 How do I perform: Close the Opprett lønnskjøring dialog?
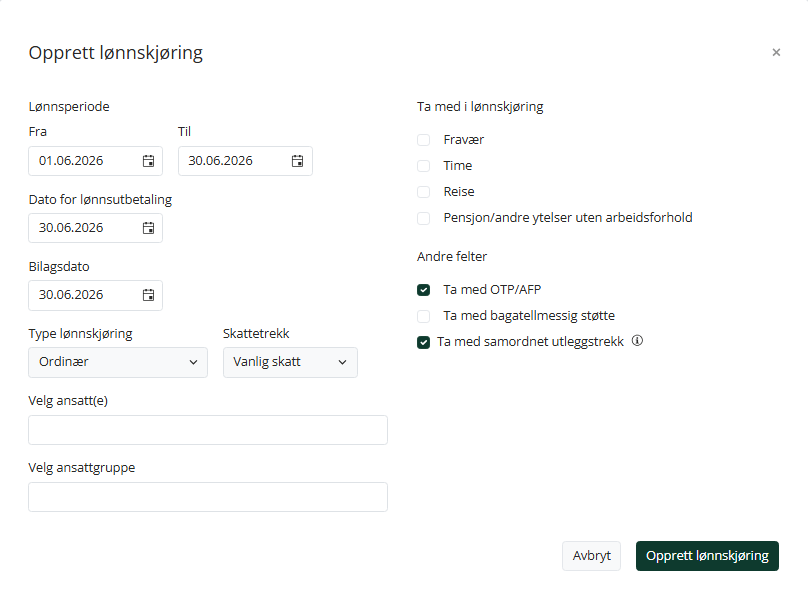(x=776, y=52)
